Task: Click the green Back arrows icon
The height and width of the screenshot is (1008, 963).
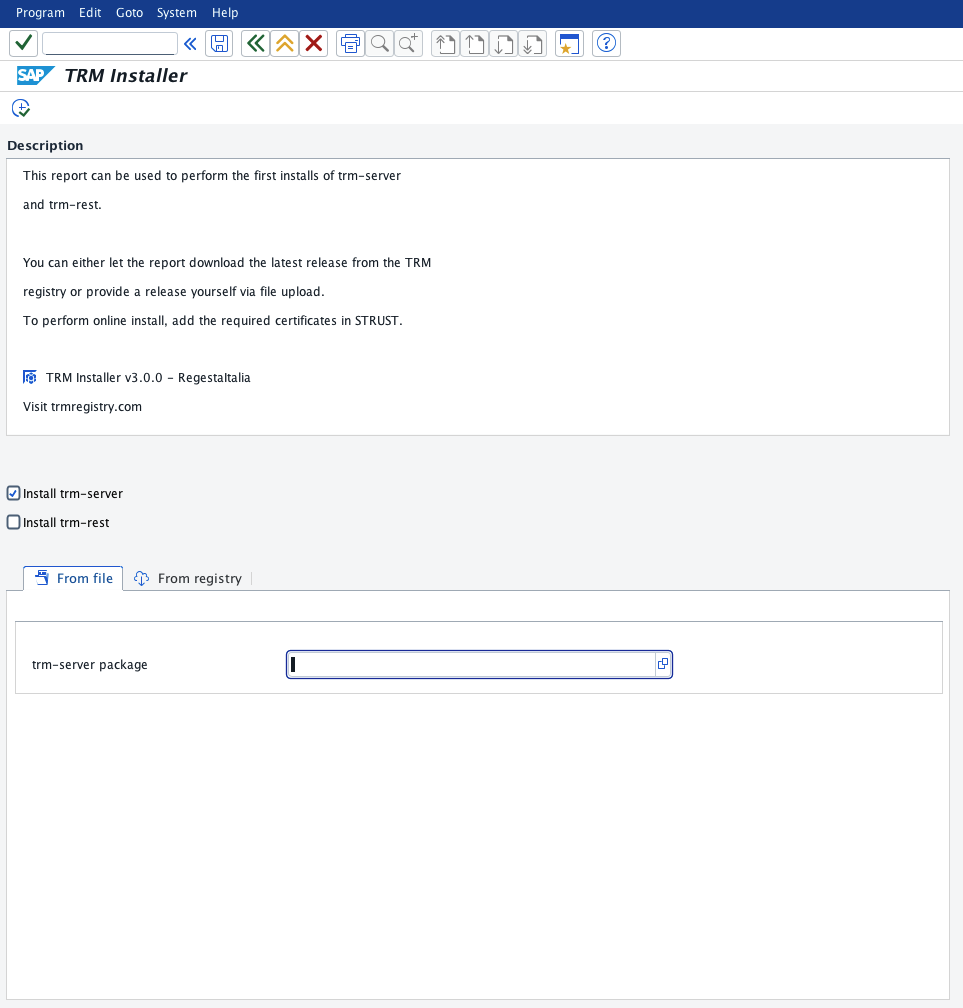Action: pos(256,44)
